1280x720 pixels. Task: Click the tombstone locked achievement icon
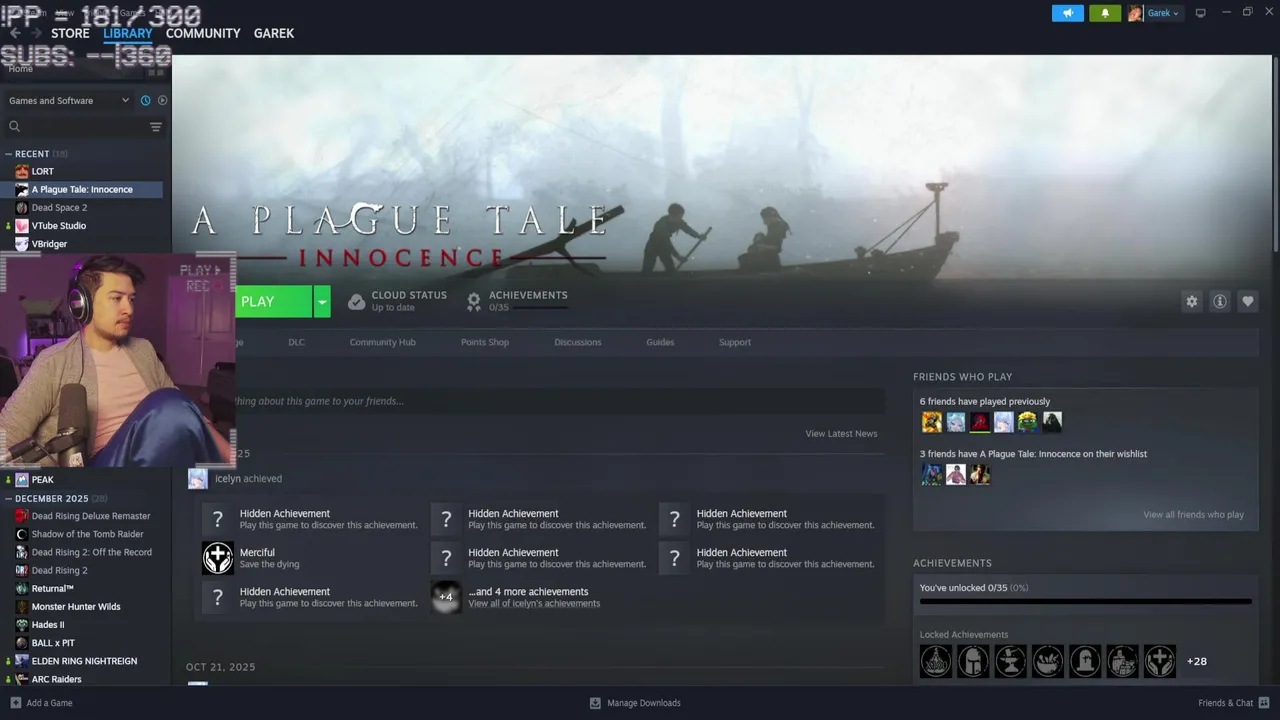coord(1085,661)
